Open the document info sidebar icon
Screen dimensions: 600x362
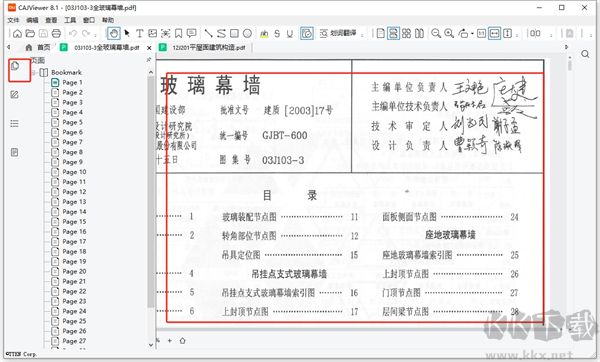click(x=15, y=152)
